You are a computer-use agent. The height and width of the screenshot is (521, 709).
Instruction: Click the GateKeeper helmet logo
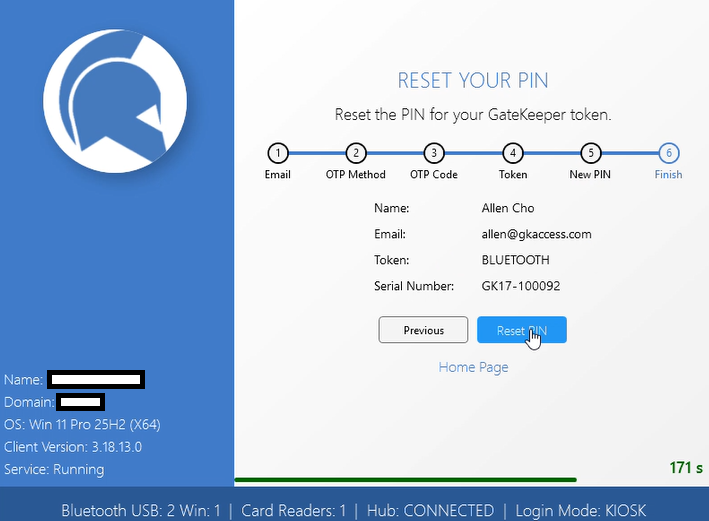115,101
